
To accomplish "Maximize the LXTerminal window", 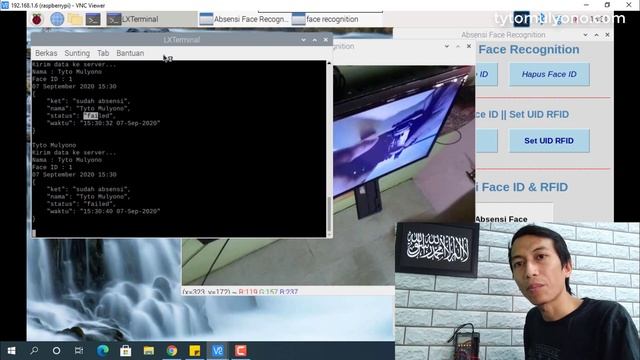I will click(314, 40).
